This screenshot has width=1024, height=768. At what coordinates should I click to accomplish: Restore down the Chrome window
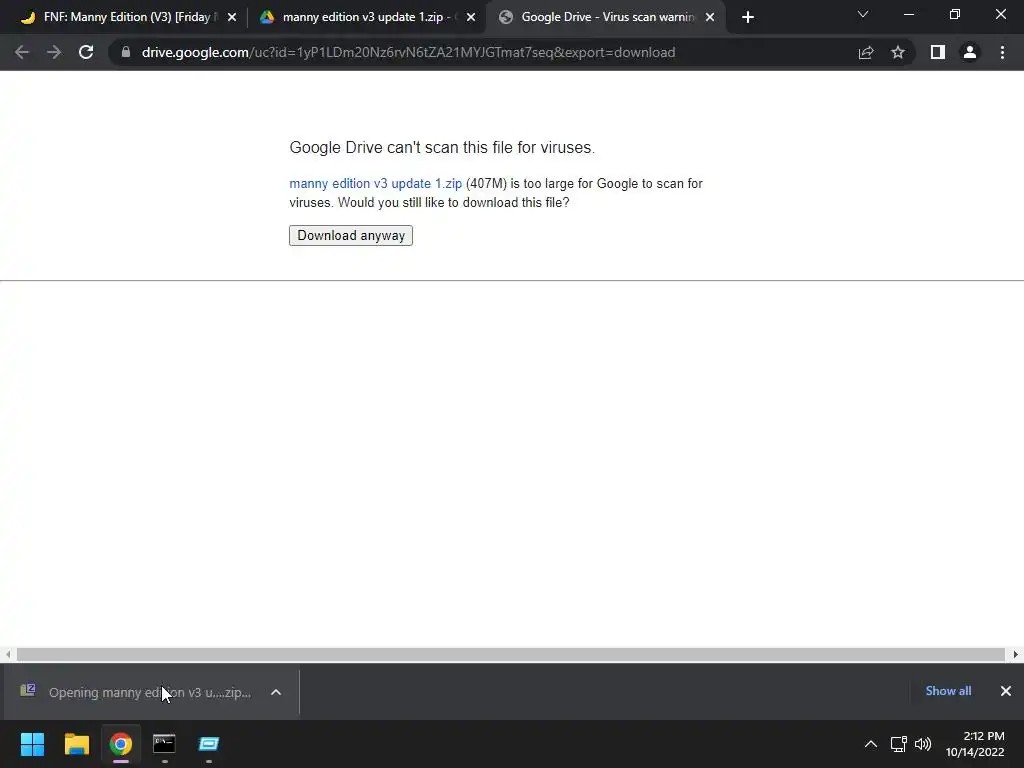(955, 14)
